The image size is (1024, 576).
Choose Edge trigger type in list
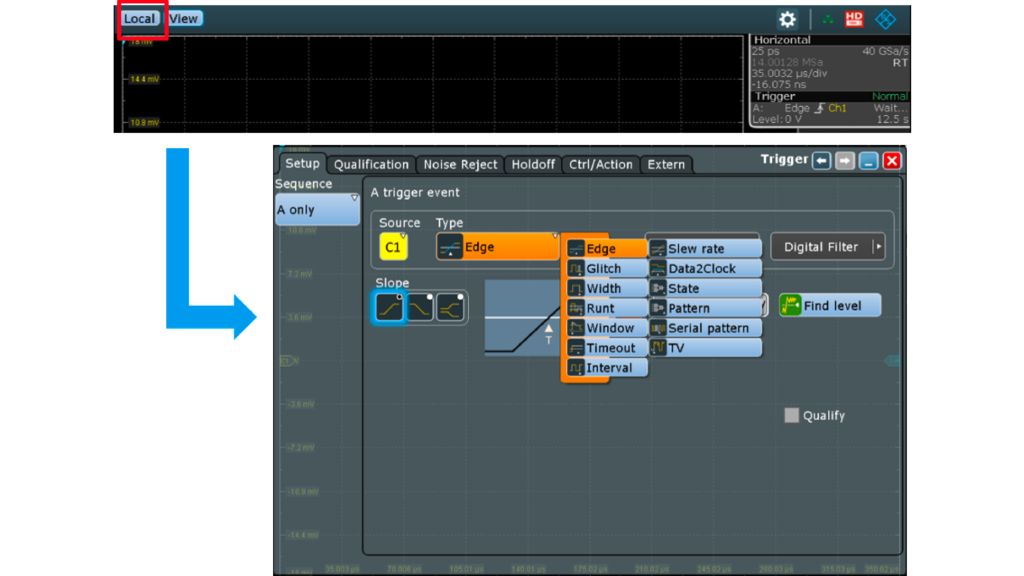(606, 249)
